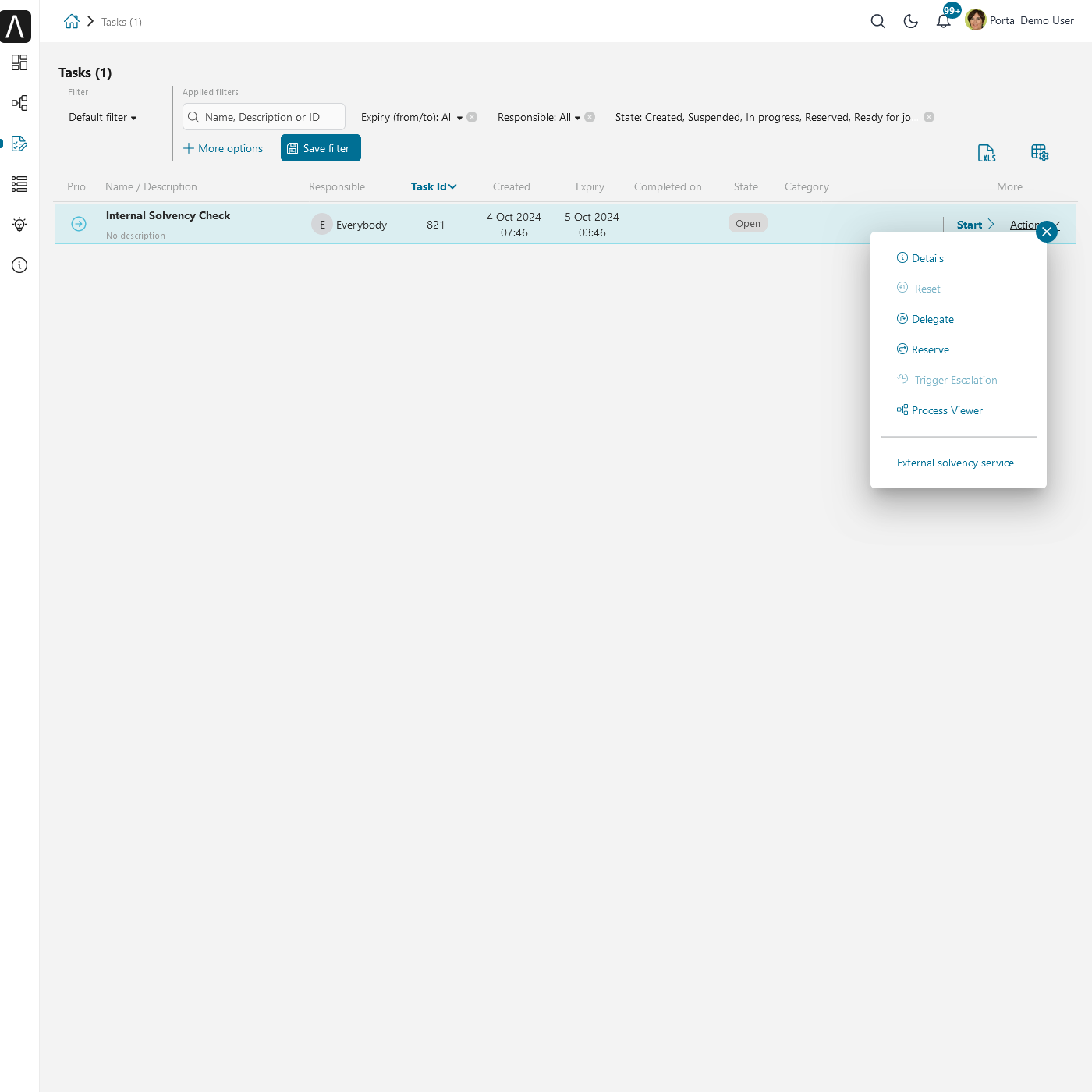Click the Name / Description column header
The image size is (1092, 1092).
151,186
